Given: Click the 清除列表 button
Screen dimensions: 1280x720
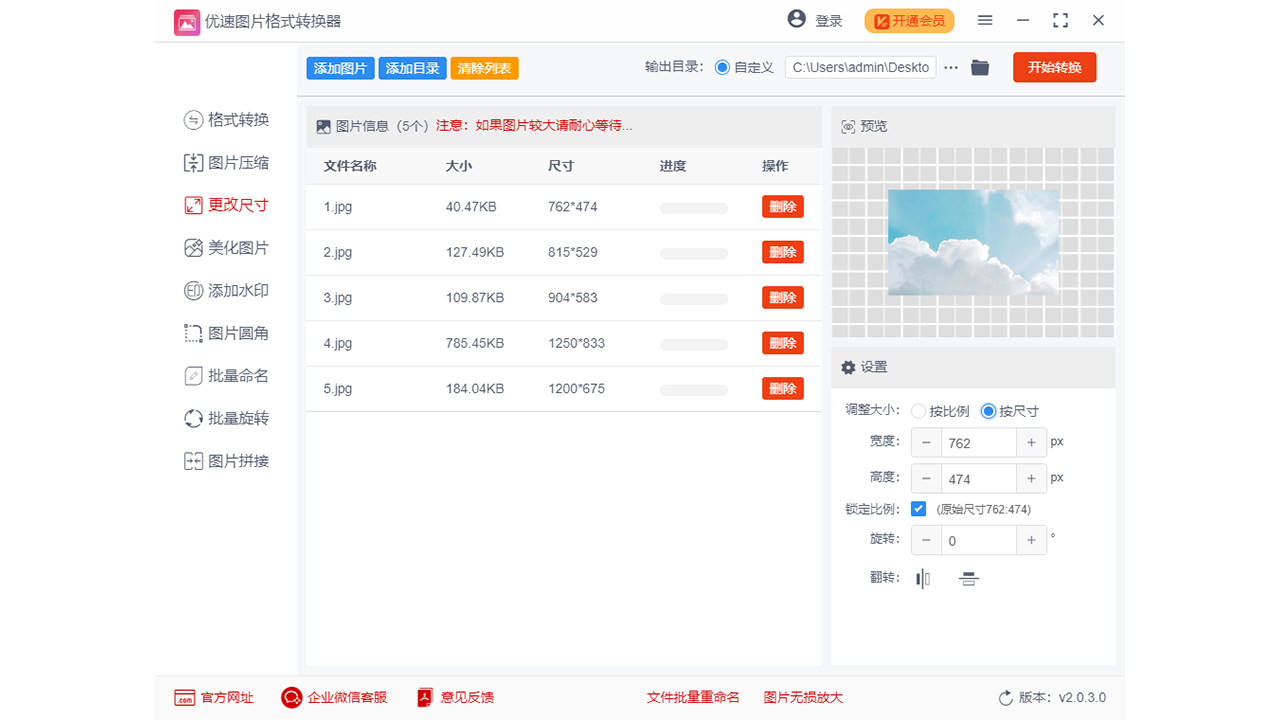Looking at the screenshot, I should [x=485, y=68].
